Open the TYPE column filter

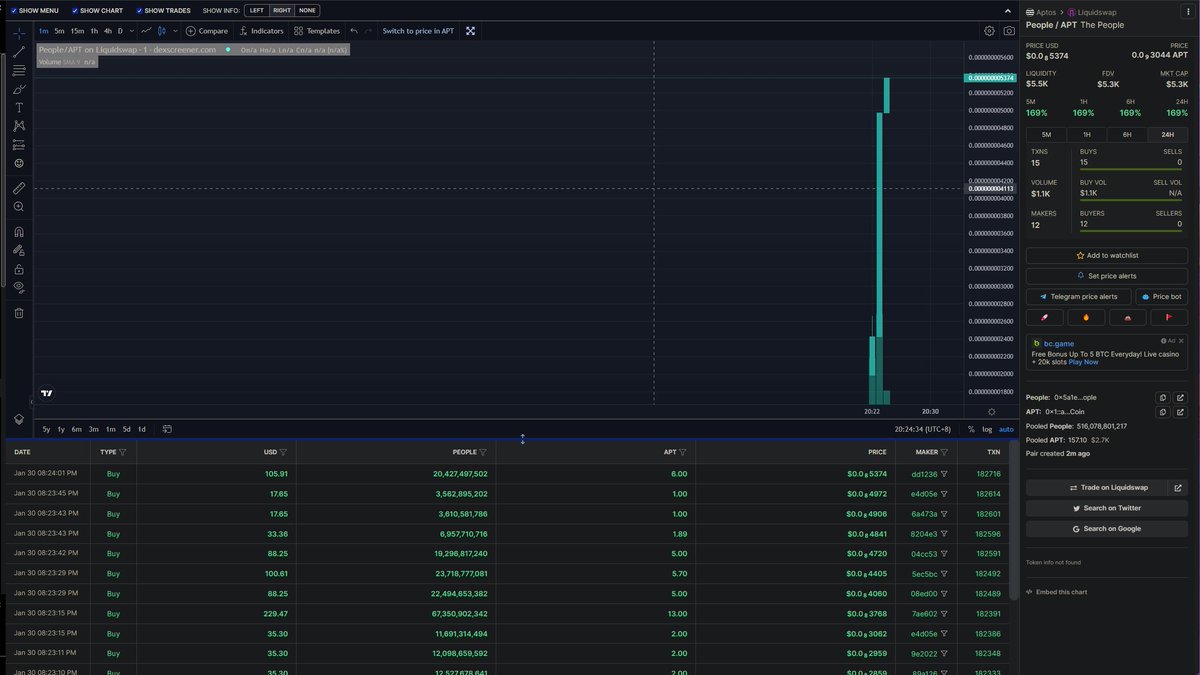pyautogui.click(x=123, y=452)
